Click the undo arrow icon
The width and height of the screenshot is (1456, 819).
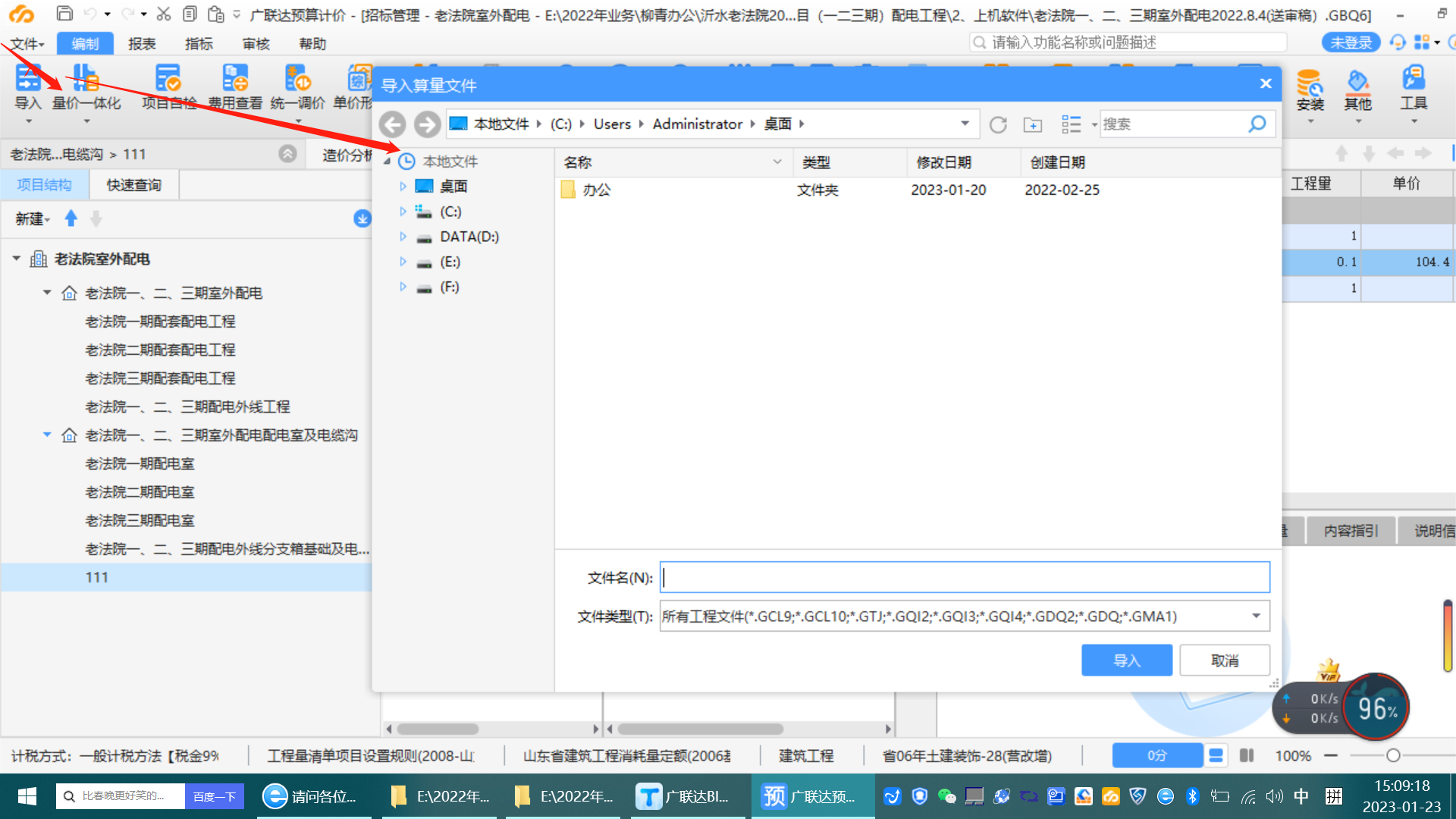[x=90, y=14]
